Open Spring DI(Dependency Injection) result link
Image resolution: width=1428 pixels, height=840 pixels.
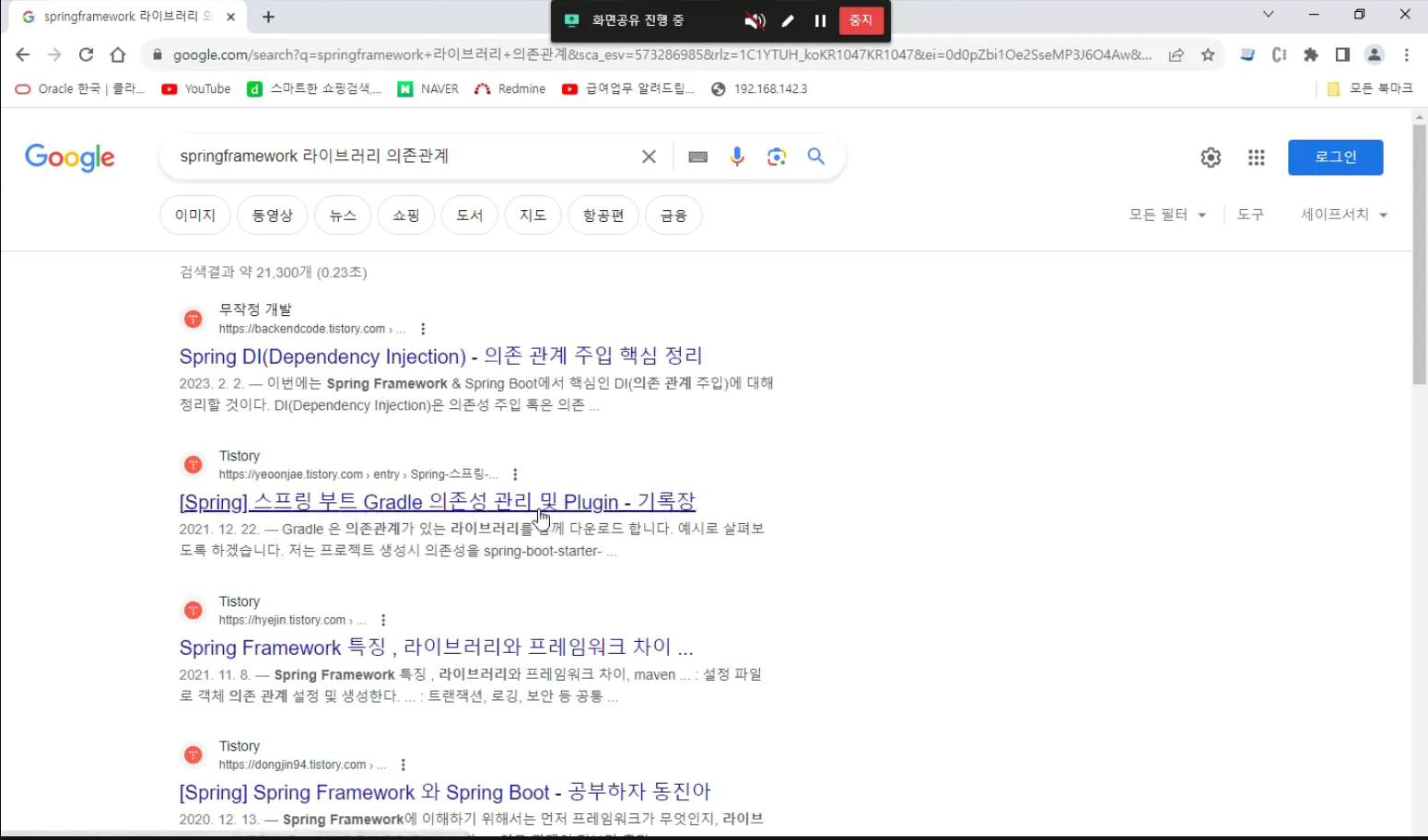point(441,356)
